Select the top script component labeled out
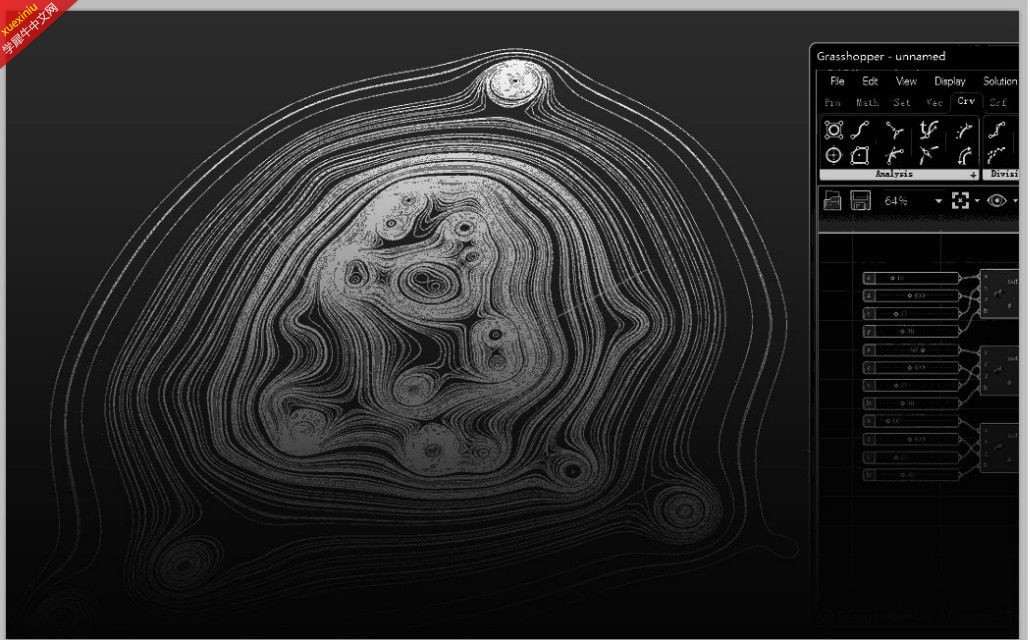This screenshot has width=1028, height=640. (999, 293)
